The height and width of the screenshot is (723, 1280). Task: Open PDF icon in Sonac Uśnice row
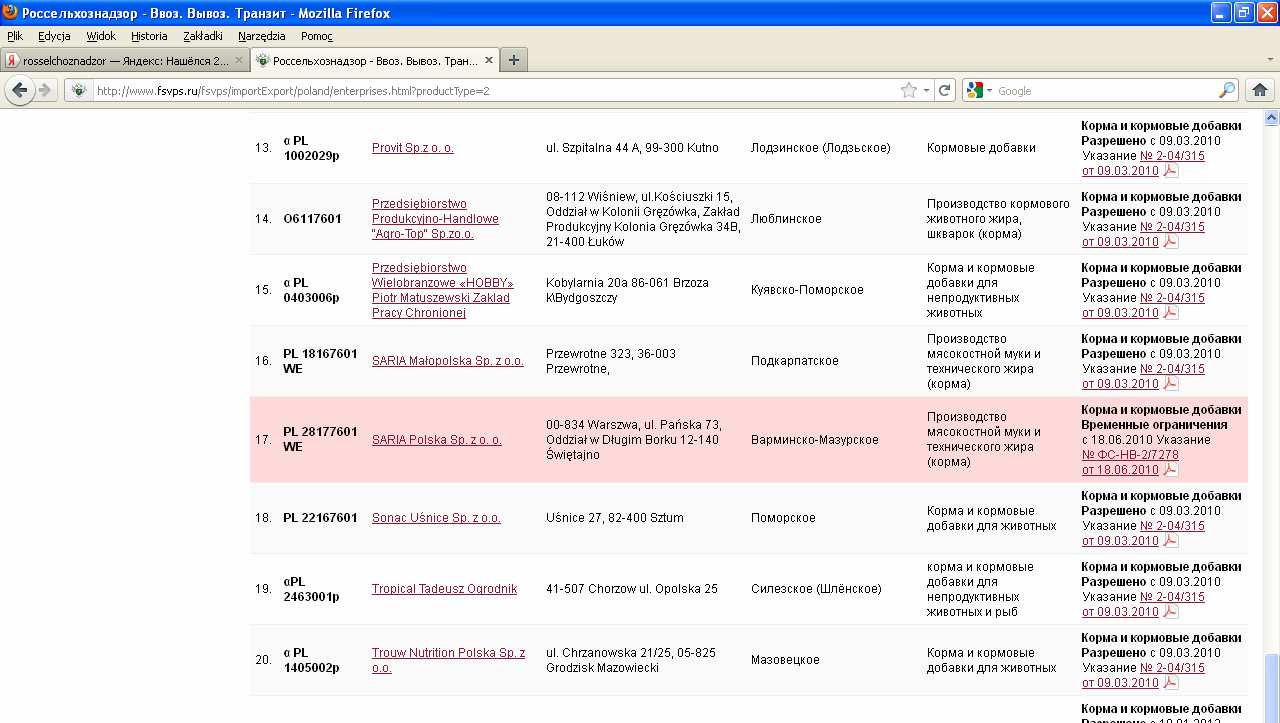(1170, 541)
